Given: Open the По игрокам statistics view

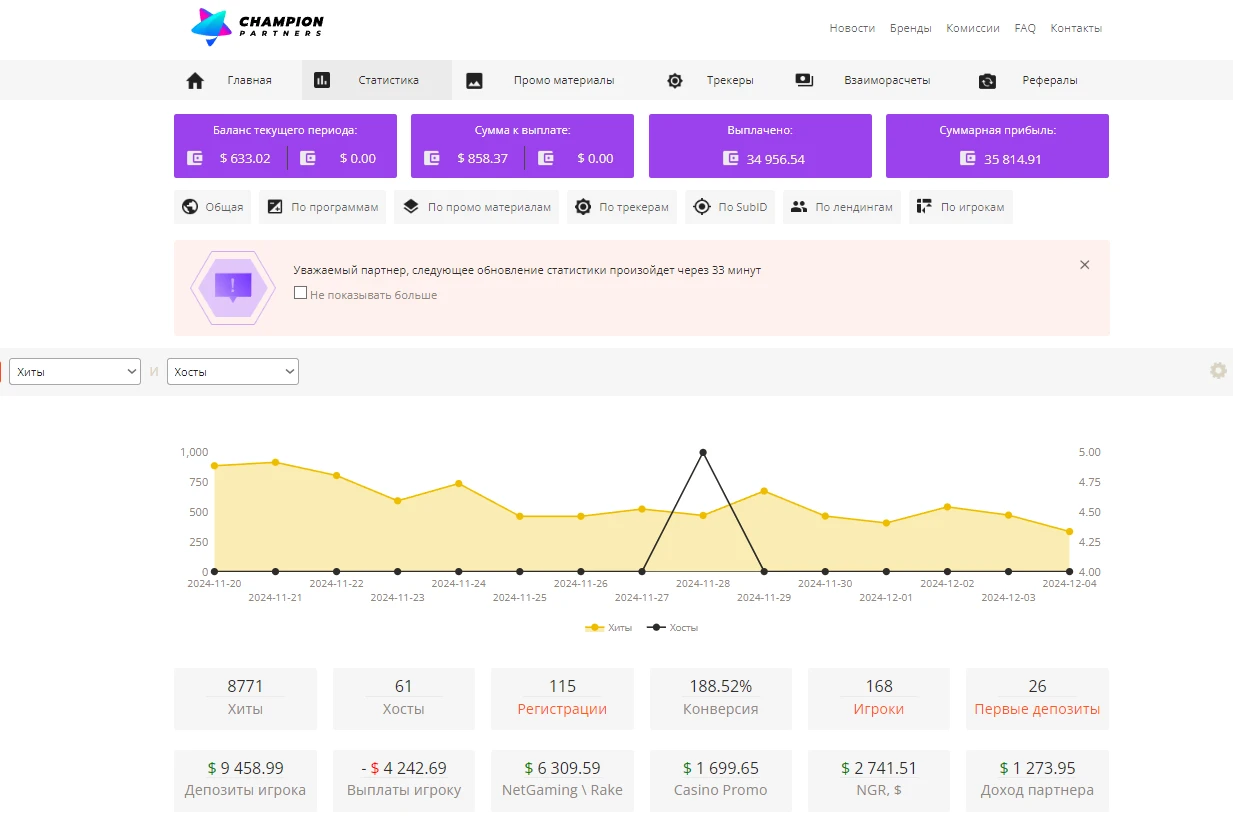Looking at the screenshot, I should click(960, 207).
